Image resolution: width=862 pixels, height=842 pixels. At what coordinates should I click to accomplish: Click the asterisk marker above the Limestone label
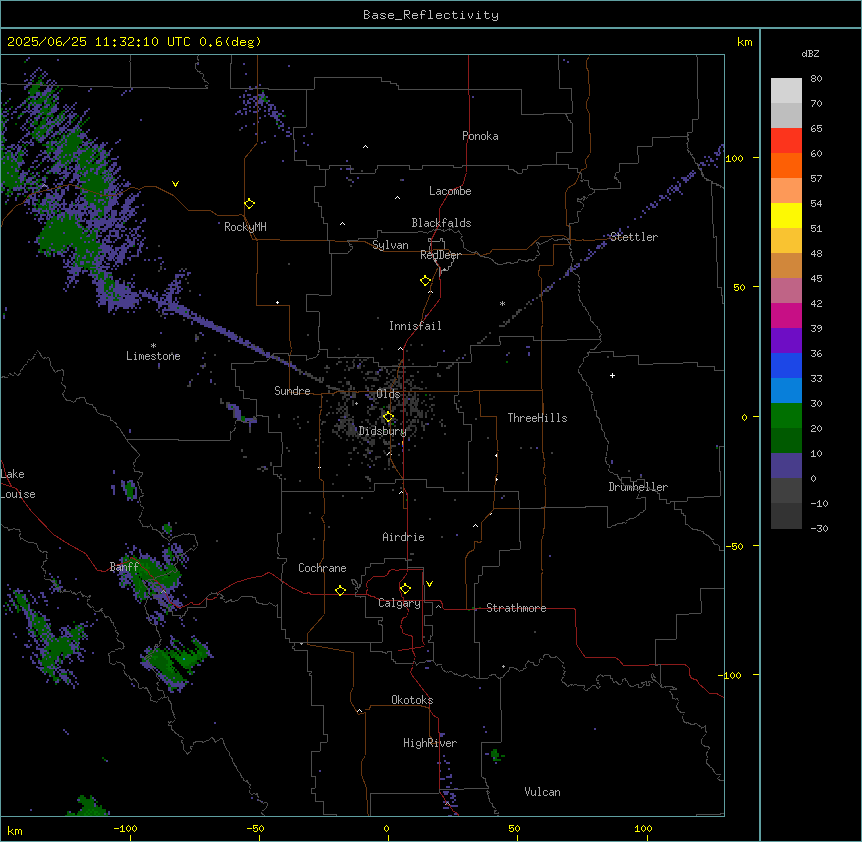153,346
